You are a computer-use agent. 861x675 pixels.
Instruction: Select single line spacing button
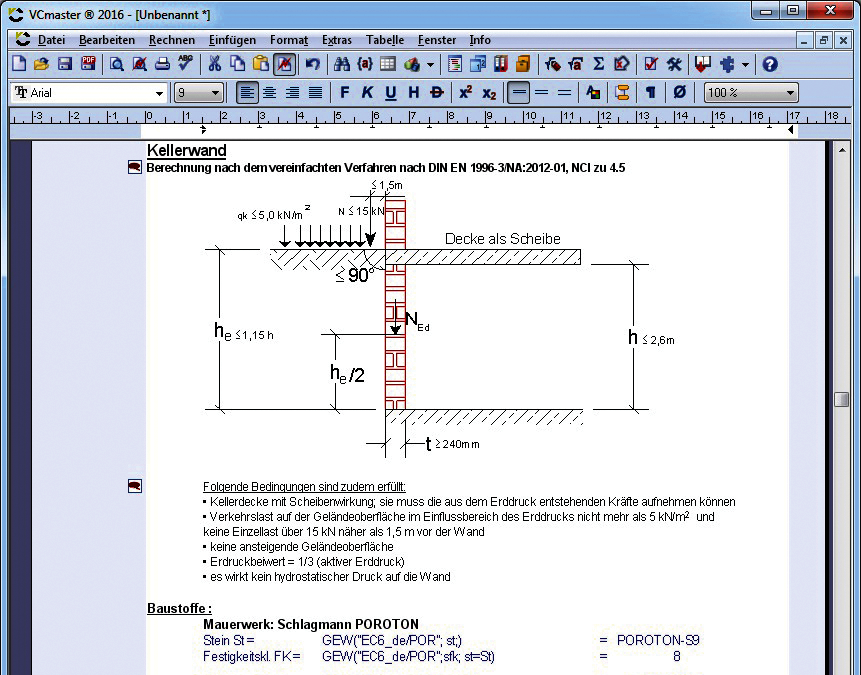(x=518, y=93)
